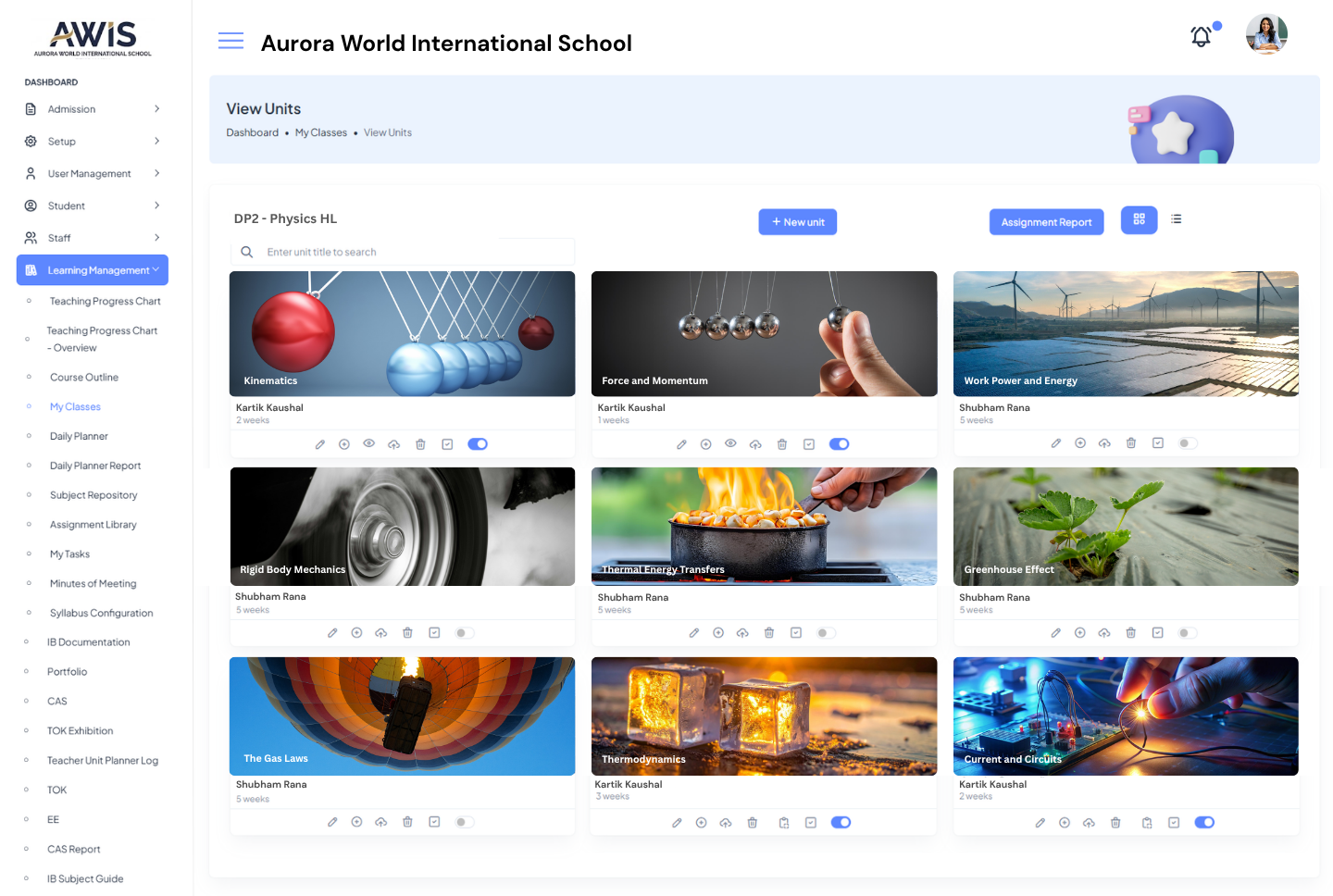The height and width of the screenshot is (896, 1333).
Task: Enable the Greenhouse Effect unit toggle
Action: click(1187, 633)
